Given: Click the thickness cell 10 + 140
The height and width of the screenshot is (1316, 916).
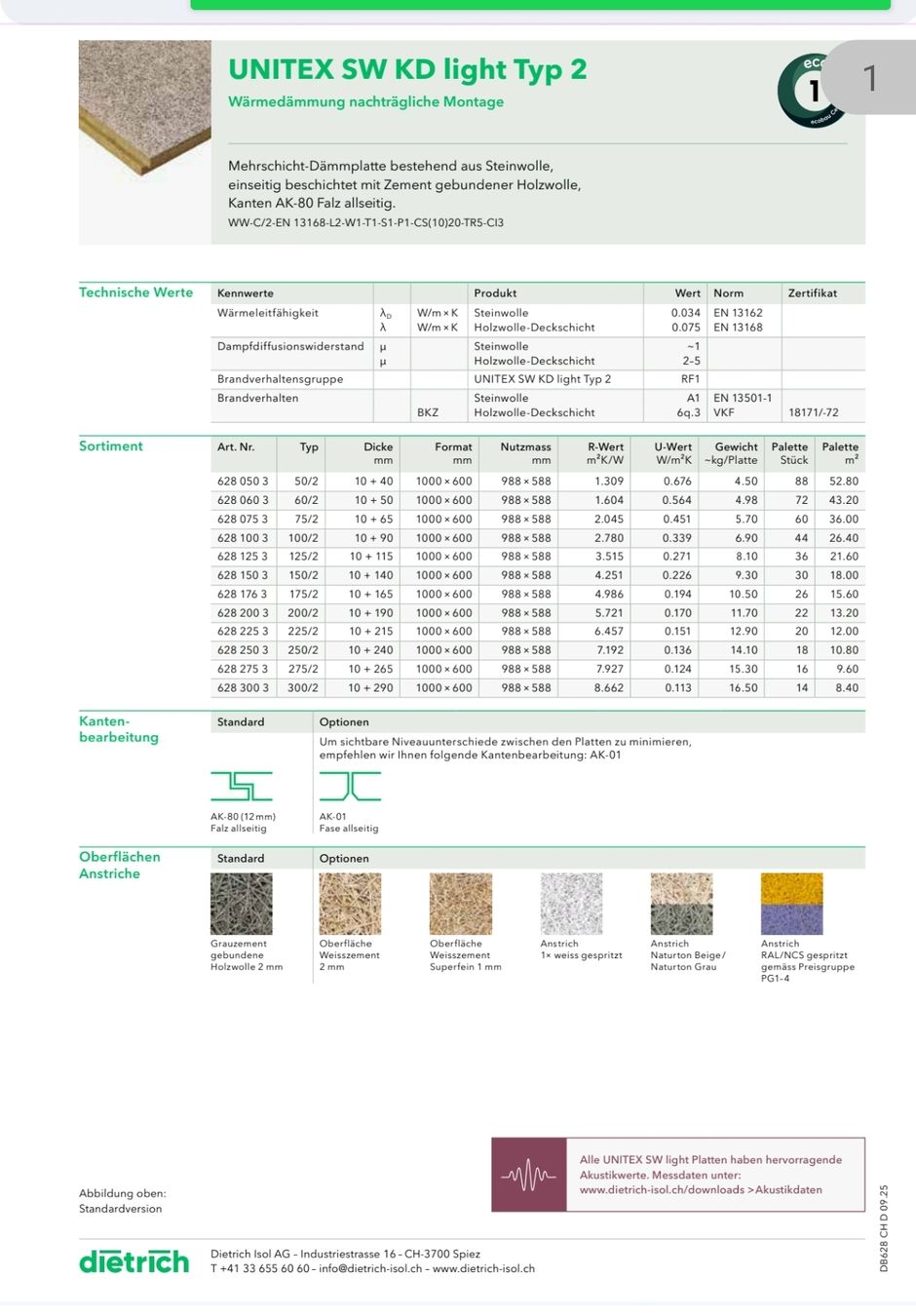Looking at the screenshot, I should 371,575.
